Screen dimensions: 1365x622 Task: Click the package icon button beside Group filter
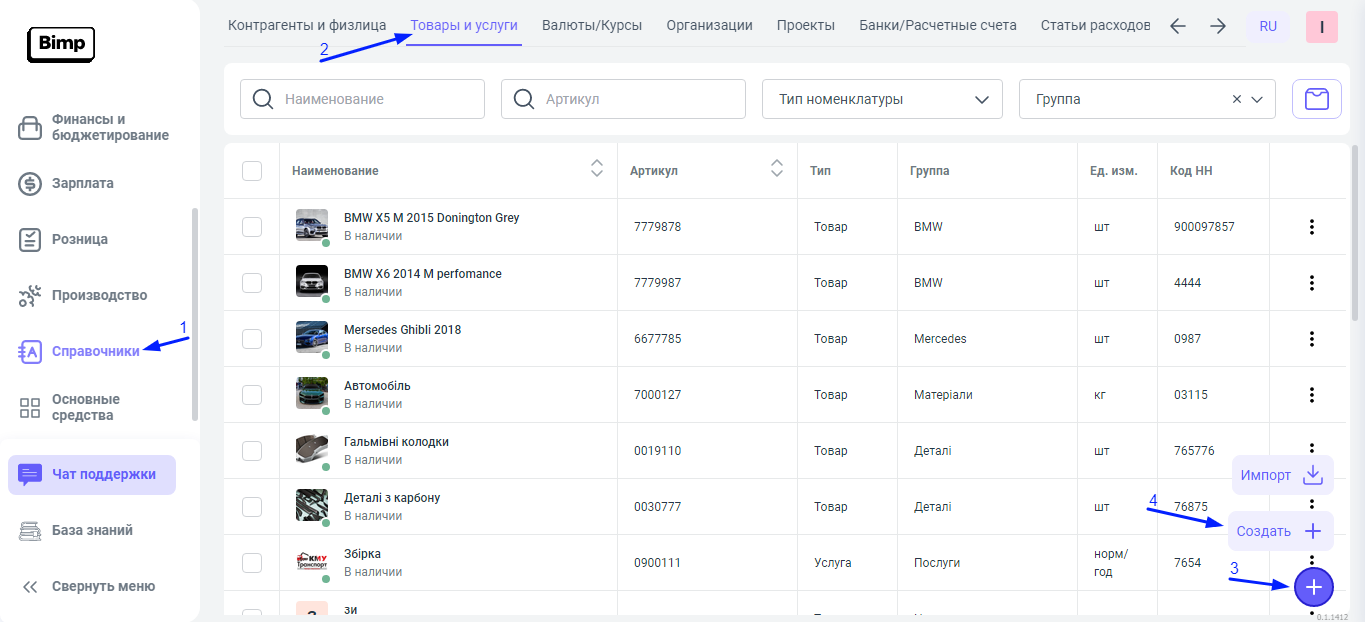point(1317,99)
